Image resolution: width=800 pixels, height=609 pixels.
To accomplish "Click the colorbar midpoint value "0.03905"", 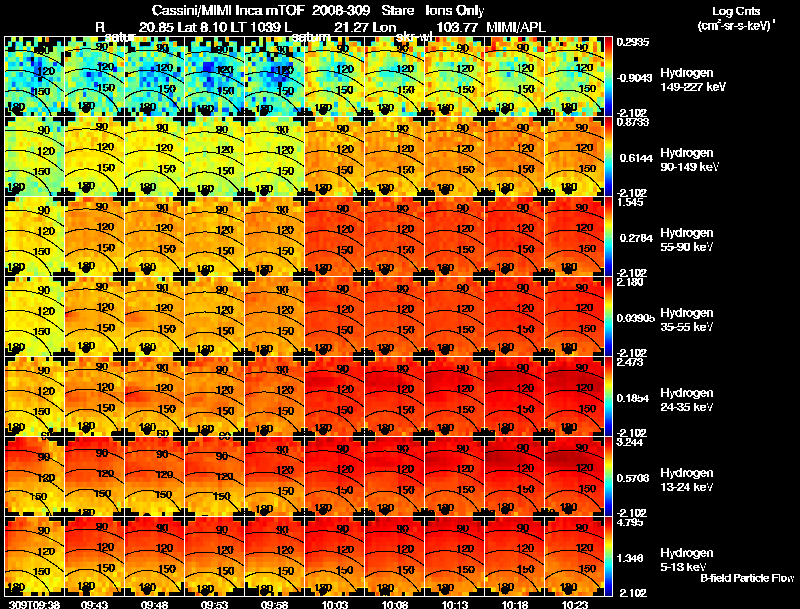I will pos(635,318).
